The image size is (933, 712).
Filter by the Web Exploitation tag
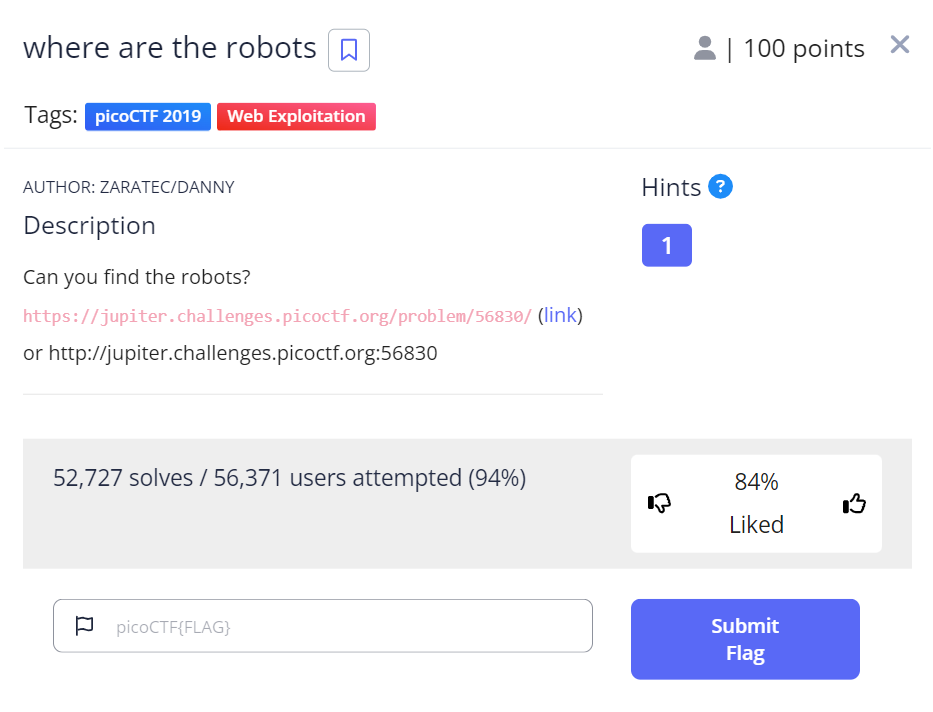296,116
